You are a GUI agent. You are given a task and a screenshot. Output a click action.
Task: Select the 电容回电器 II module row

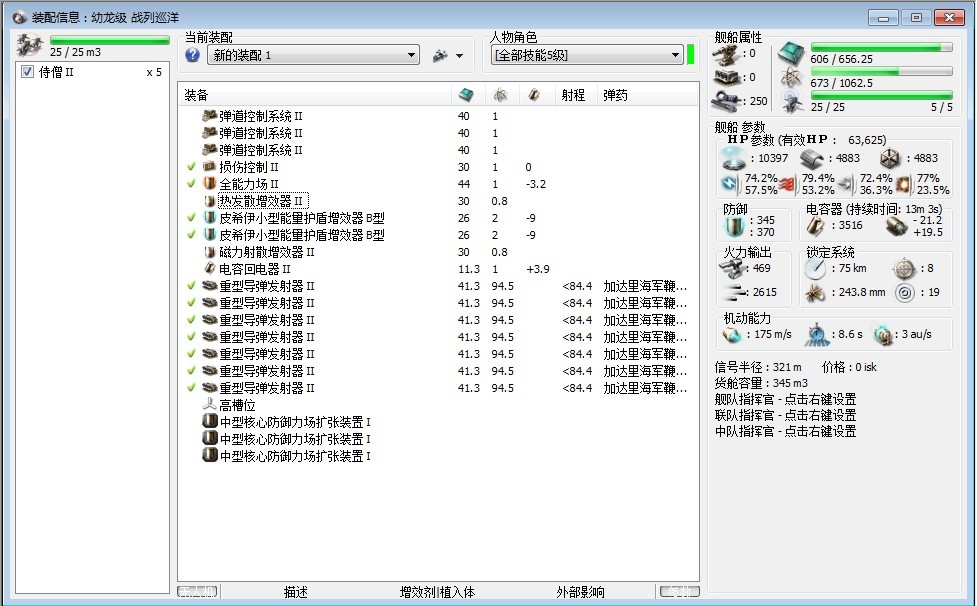point(438,269)
